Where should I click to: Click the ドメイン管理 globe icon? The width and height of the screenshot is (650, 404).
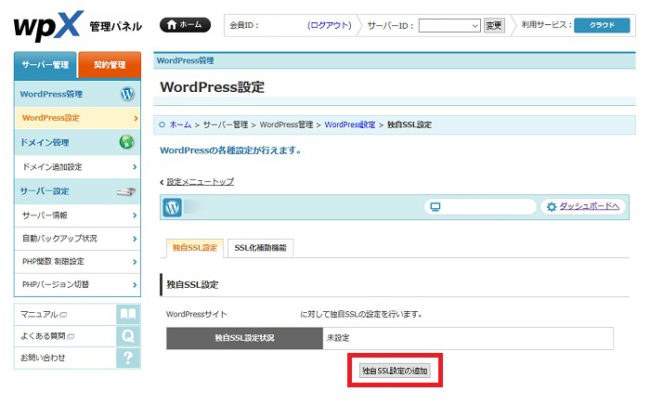pyautogui.click(x=126, y=142)
